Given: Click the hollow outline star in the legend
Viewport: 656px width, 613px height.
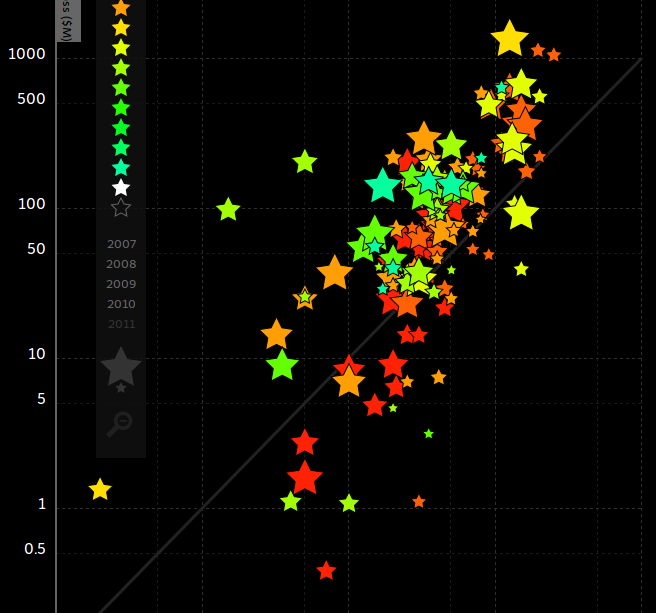Looking at the screenshot, I should pyautogui.click(x=121, y=208).
